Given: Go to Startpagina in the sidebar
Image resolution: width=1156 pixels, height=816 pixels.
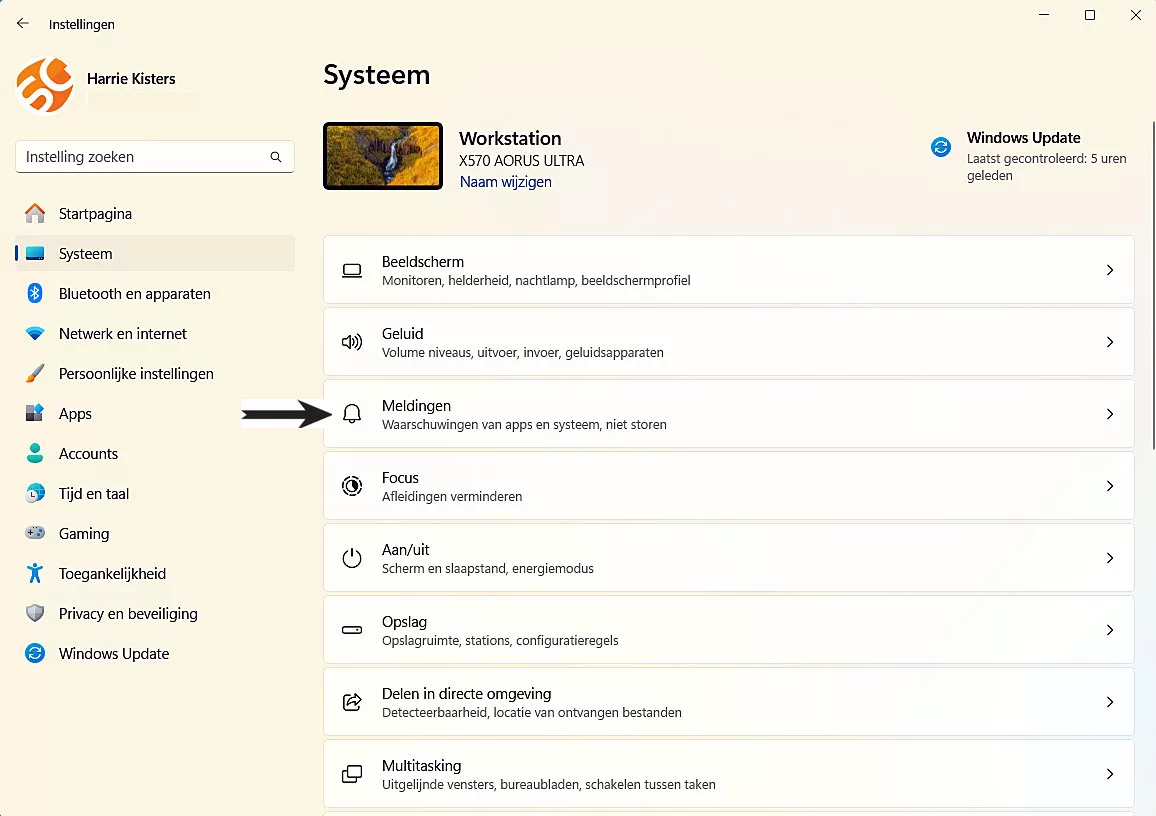Looking at the screenshot, I should pyautogui.click(x=155, y=214).
